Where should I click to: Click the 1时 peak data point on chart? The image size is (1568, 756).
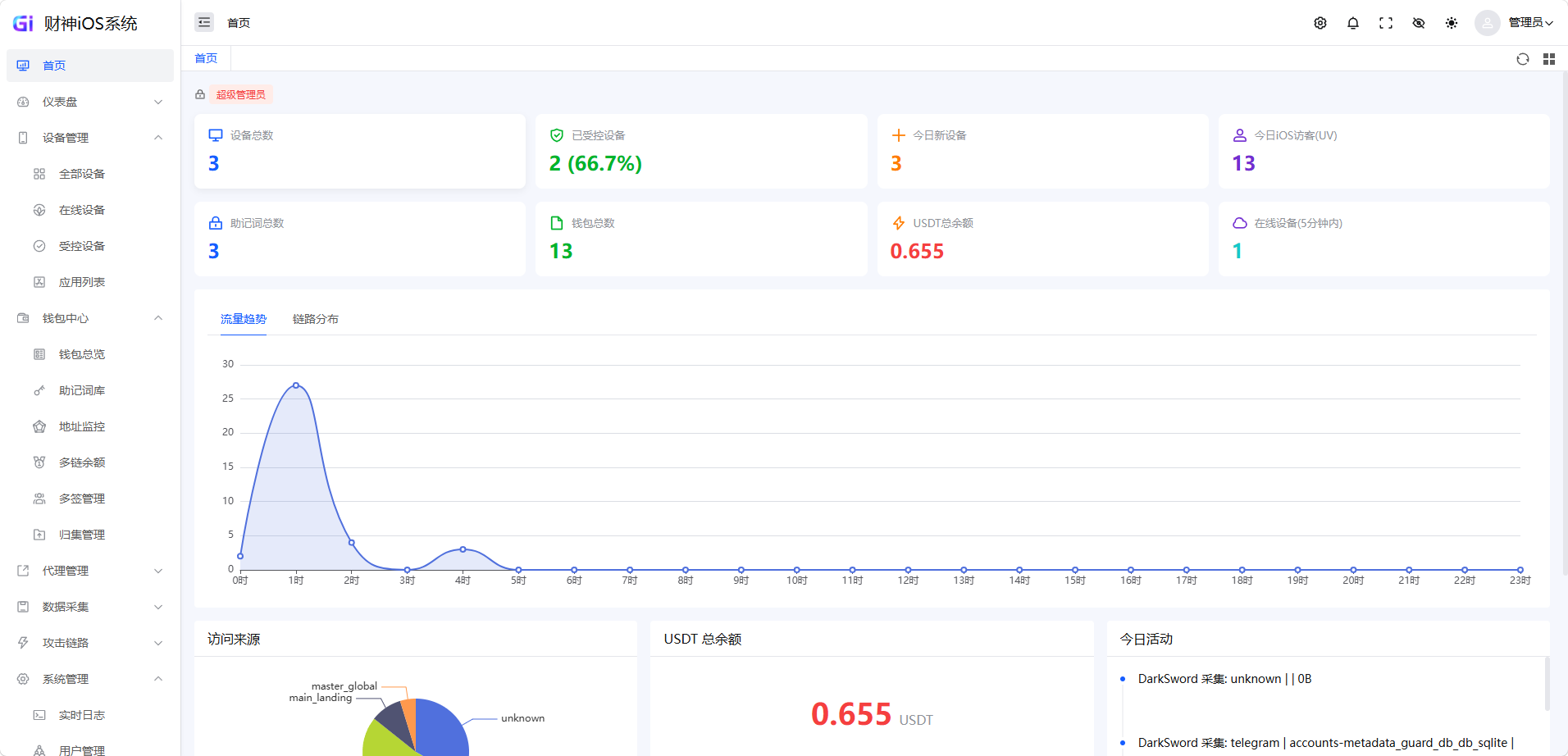click(x=296, y=385)
